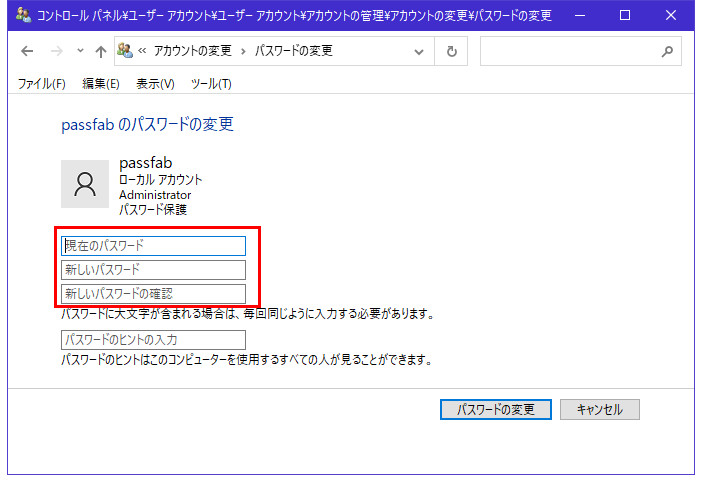The image size is (702, 482).
Task: Click the Up arrow to parent folder
Action: coord(100,51)
